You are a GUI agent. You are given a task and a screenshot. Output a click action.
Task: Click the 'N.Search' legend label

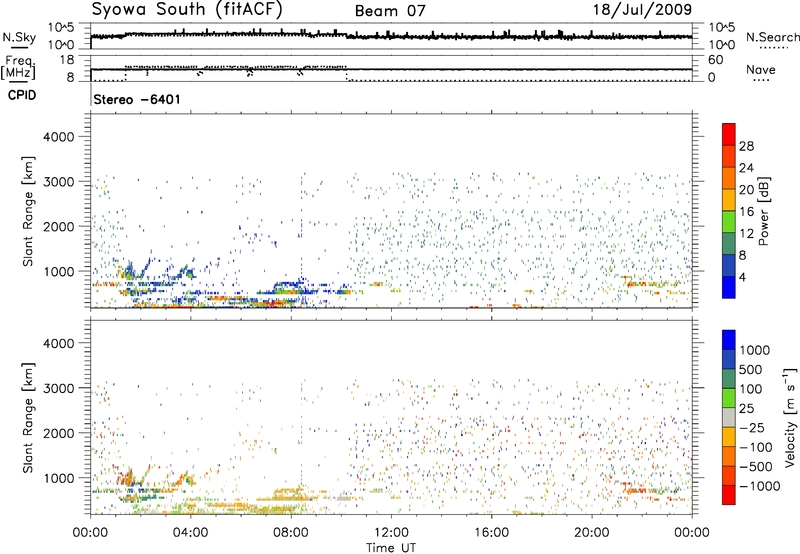(x=772, y=37)
